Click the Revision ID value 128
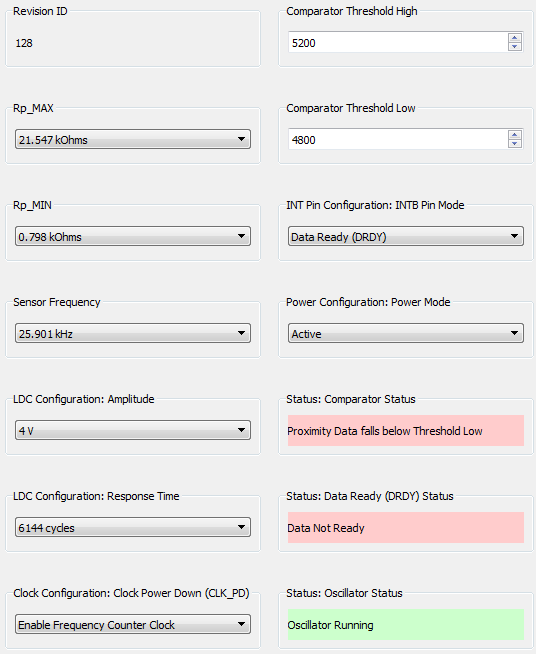 (x=24, y=43)
